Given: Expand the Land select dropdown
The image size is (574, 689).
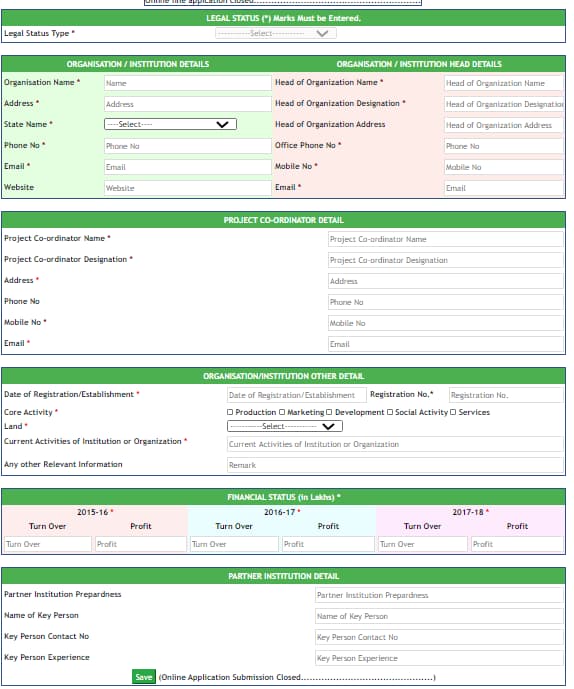Looking at the screenshot, I should [285, 426].
